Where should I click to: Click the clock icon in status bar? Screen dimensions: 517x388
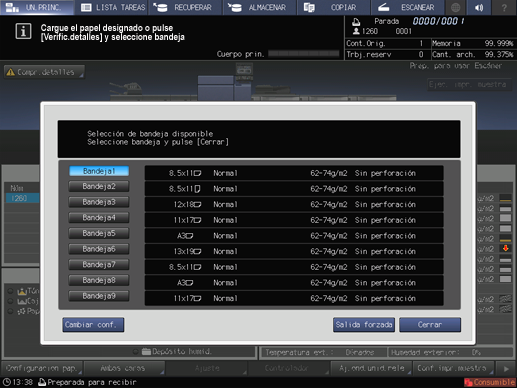tap(6, 382)
